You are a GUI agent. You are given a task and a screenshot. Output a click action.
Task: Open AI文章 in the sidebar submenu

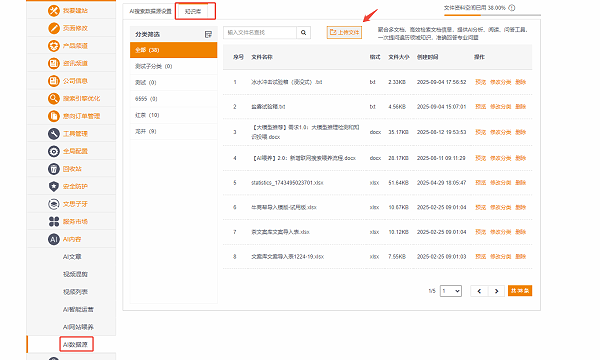72,257
